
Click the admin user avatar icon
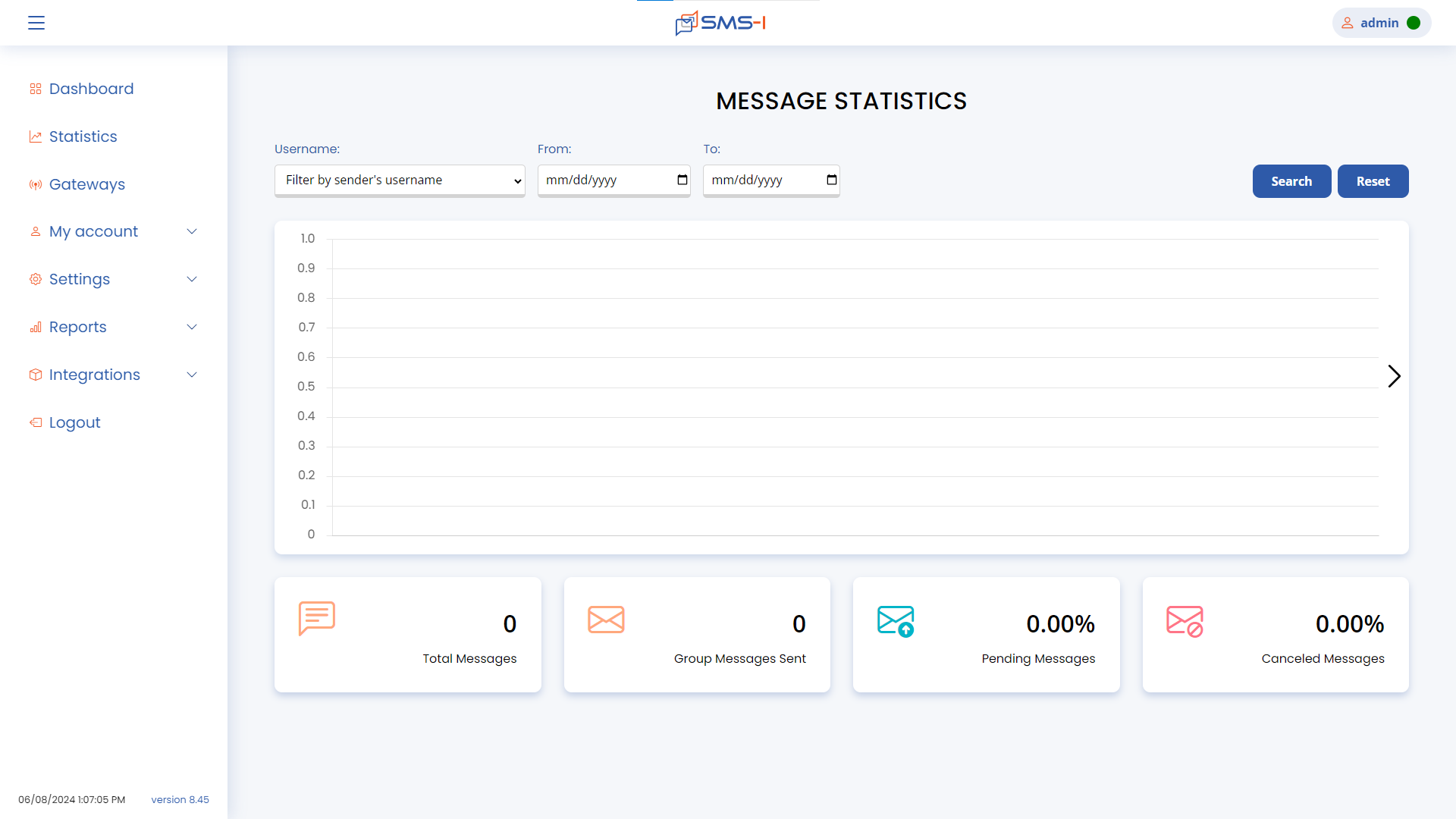pyautogui.click(x=1348, y=23)
